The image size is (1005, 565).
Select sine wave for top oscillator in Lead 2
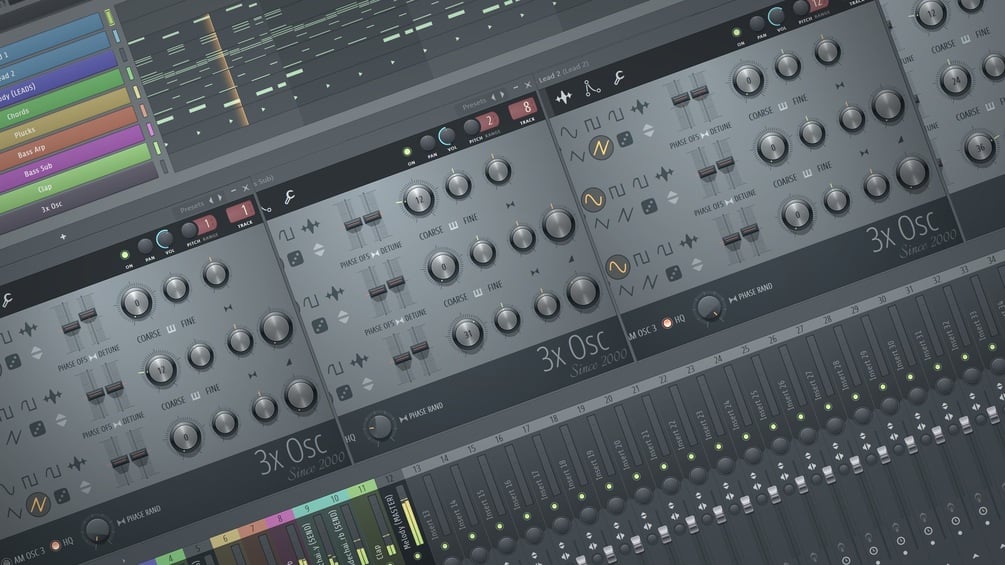pos(569,133)
